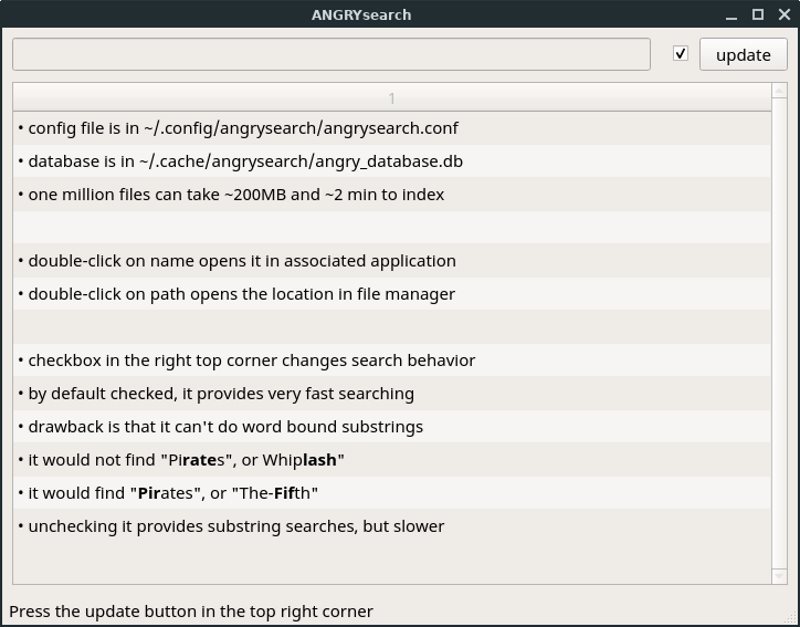Click the column header labeled 1
Screen dimensions: 800x627
[391, 98]
